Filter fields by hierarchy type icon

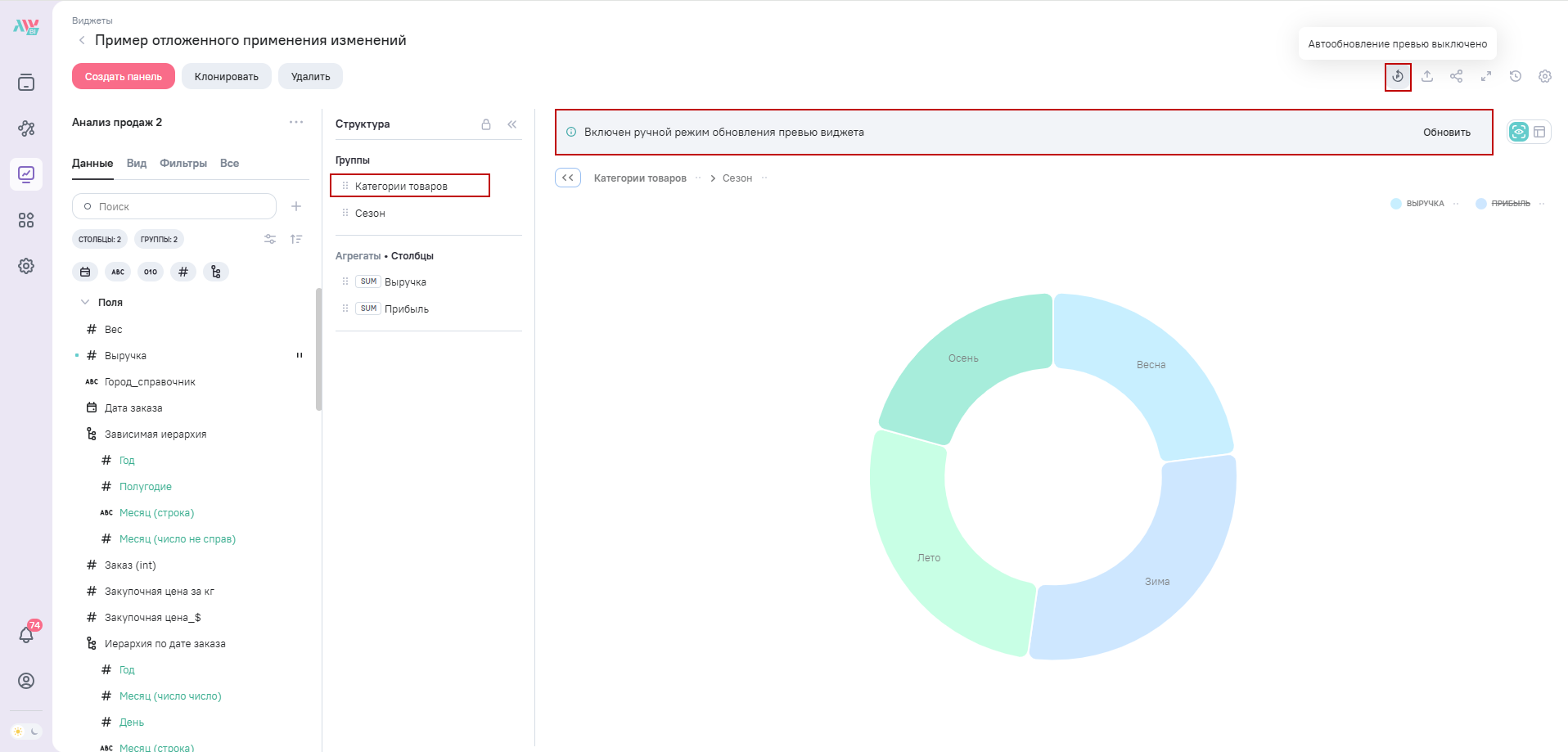click(x=216, y=272)
